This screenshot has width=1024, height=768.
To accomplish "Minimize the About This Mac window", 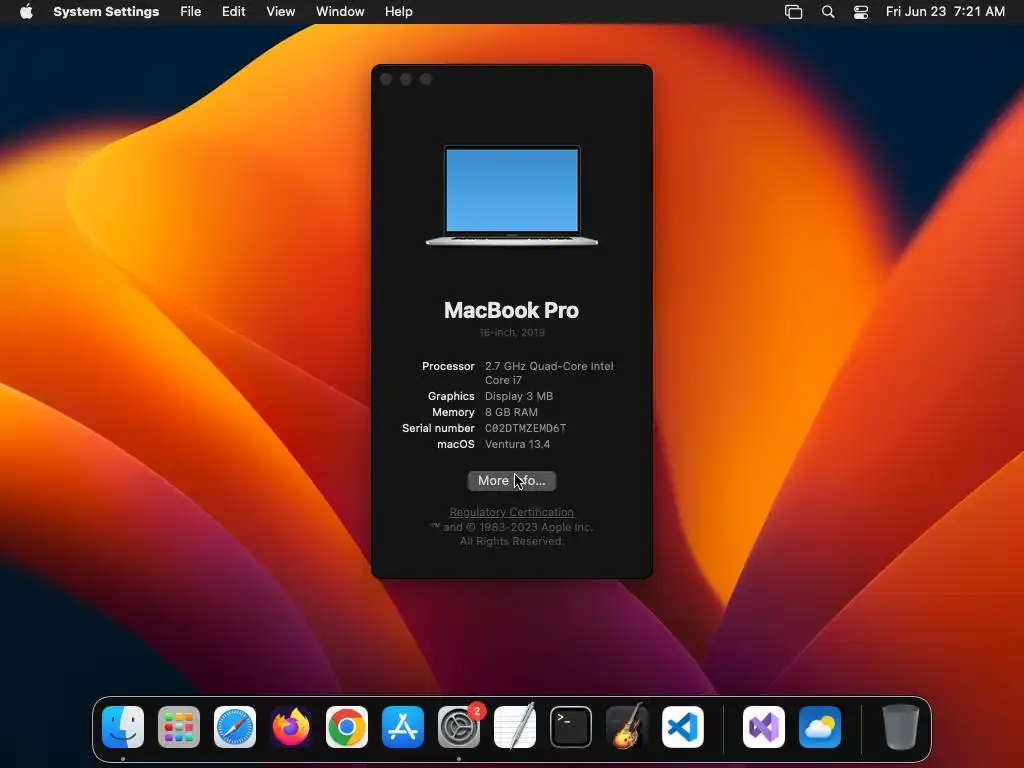I will point(406,79).
